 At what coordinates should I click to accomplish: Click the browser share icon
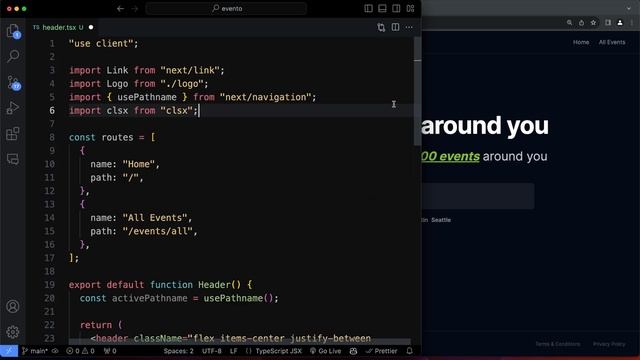click(581, 23)
